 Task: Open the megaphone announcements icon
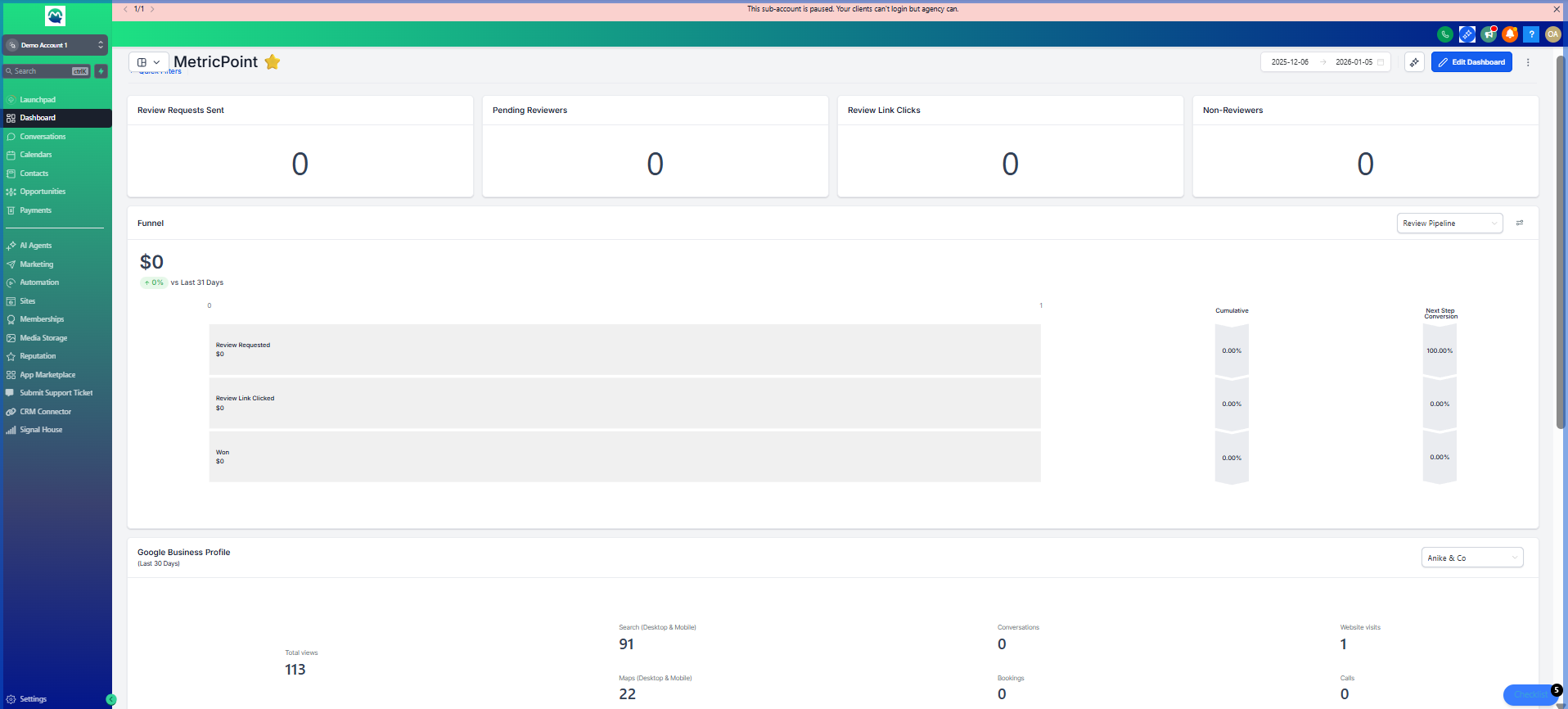(x=1489, y=34)
